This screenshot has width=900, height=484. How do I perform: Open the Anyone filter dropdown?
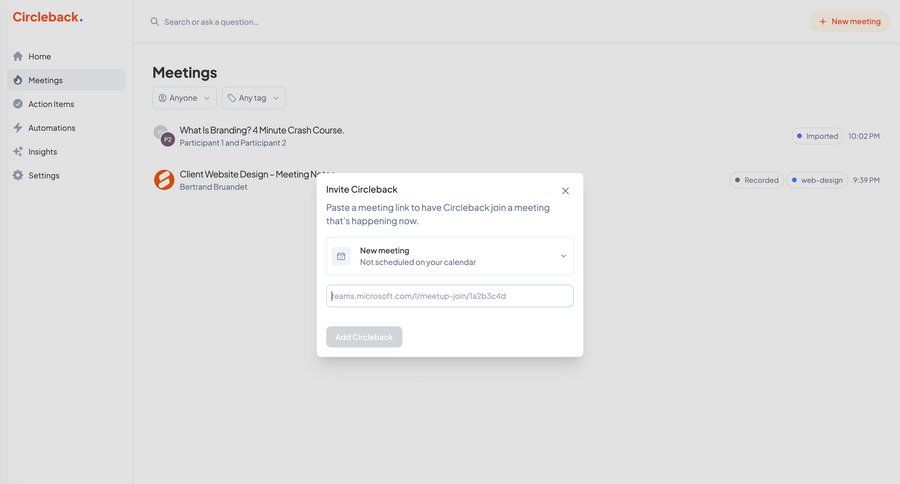pyautogui.click(x=184, y=98)
